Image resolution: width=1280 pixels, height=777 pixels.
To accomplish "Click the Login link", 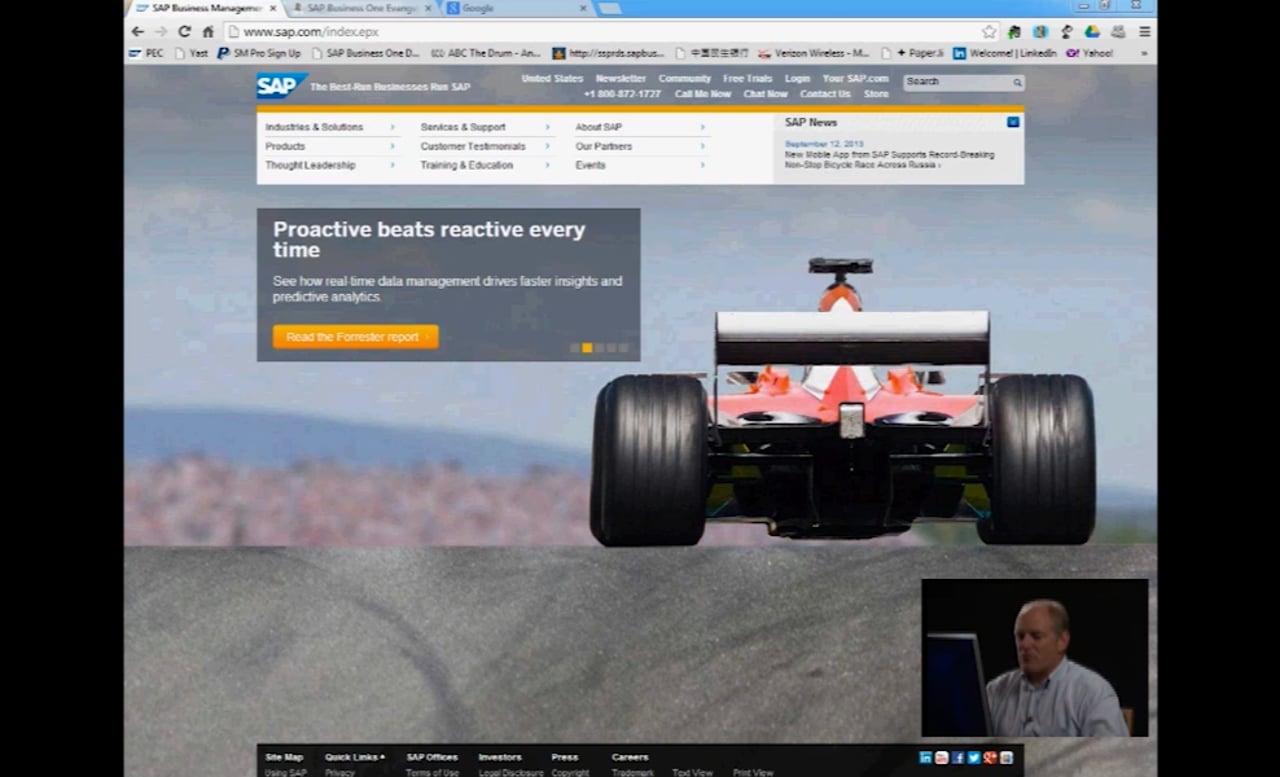I will [x=798, y=78].
